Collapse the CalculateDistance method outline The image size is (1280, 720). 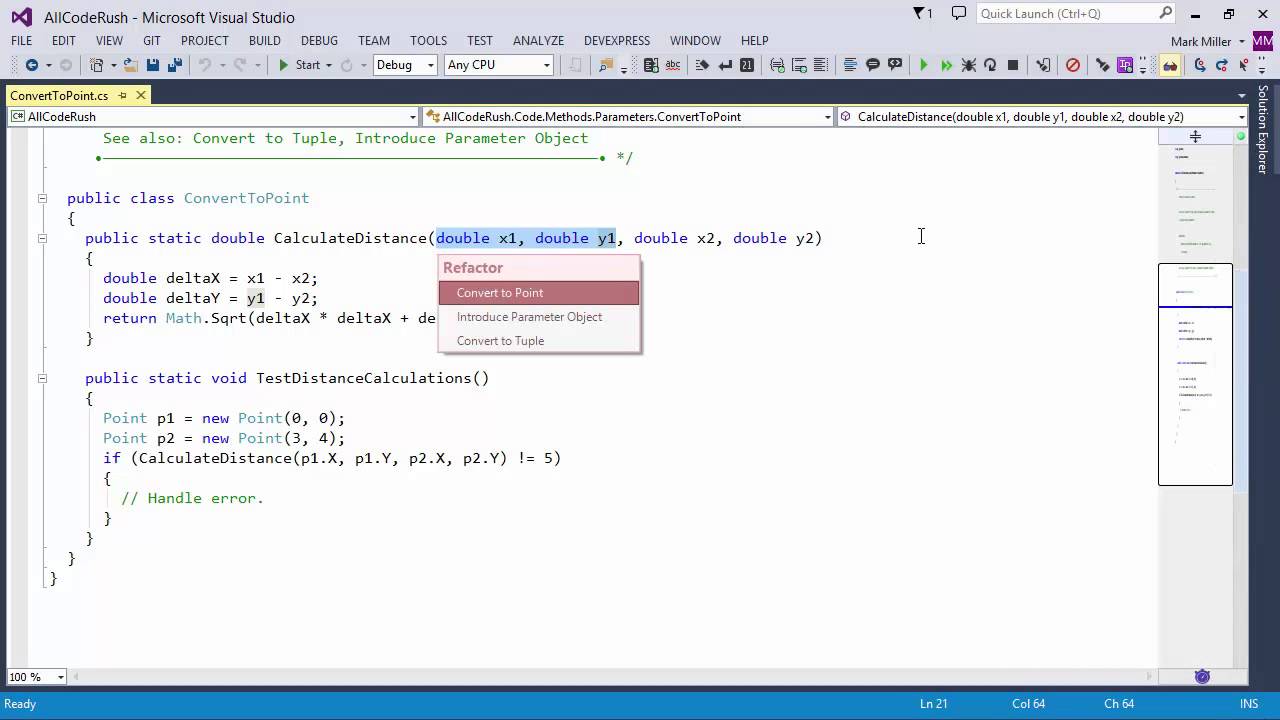click(x=42, y=238)
